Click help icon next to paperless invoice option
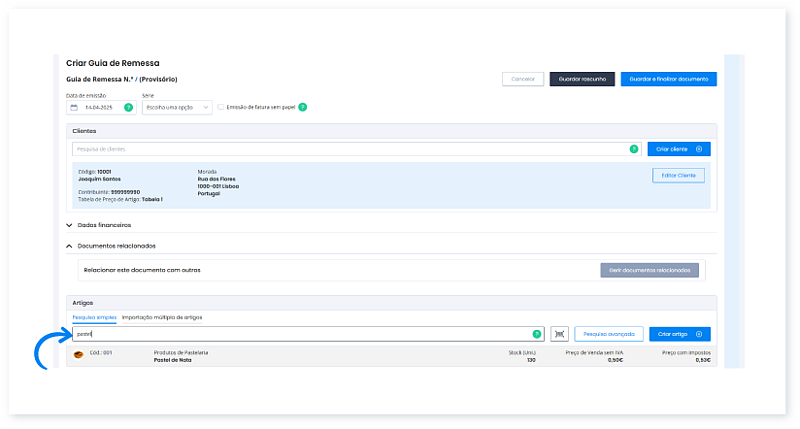The height and width of the screenshot is (429, 800). pyautogui.click(x=302, y=107)
